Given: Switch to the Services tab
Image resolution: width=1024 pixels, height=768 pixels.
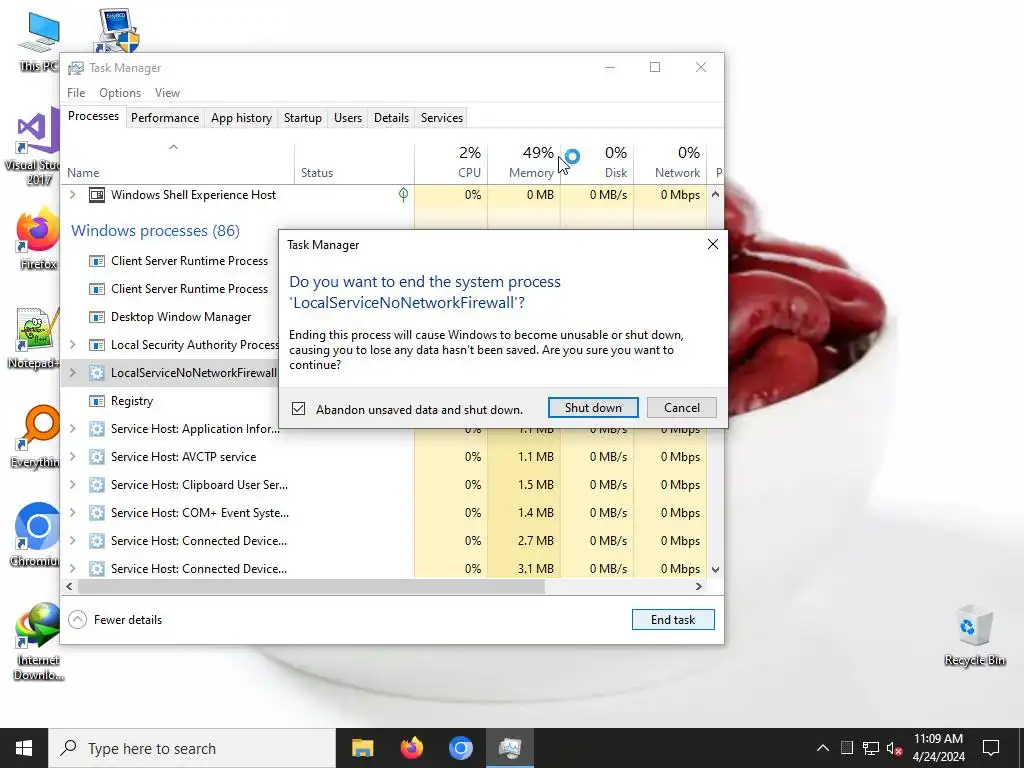Looking at the screenshot, I should coord(441,118).
